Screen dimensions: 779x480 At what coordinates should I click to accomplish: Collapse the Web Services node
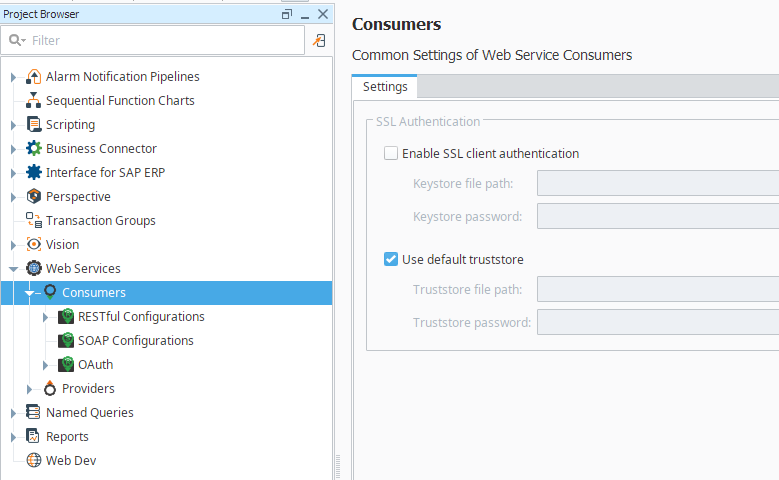[13, 269]
